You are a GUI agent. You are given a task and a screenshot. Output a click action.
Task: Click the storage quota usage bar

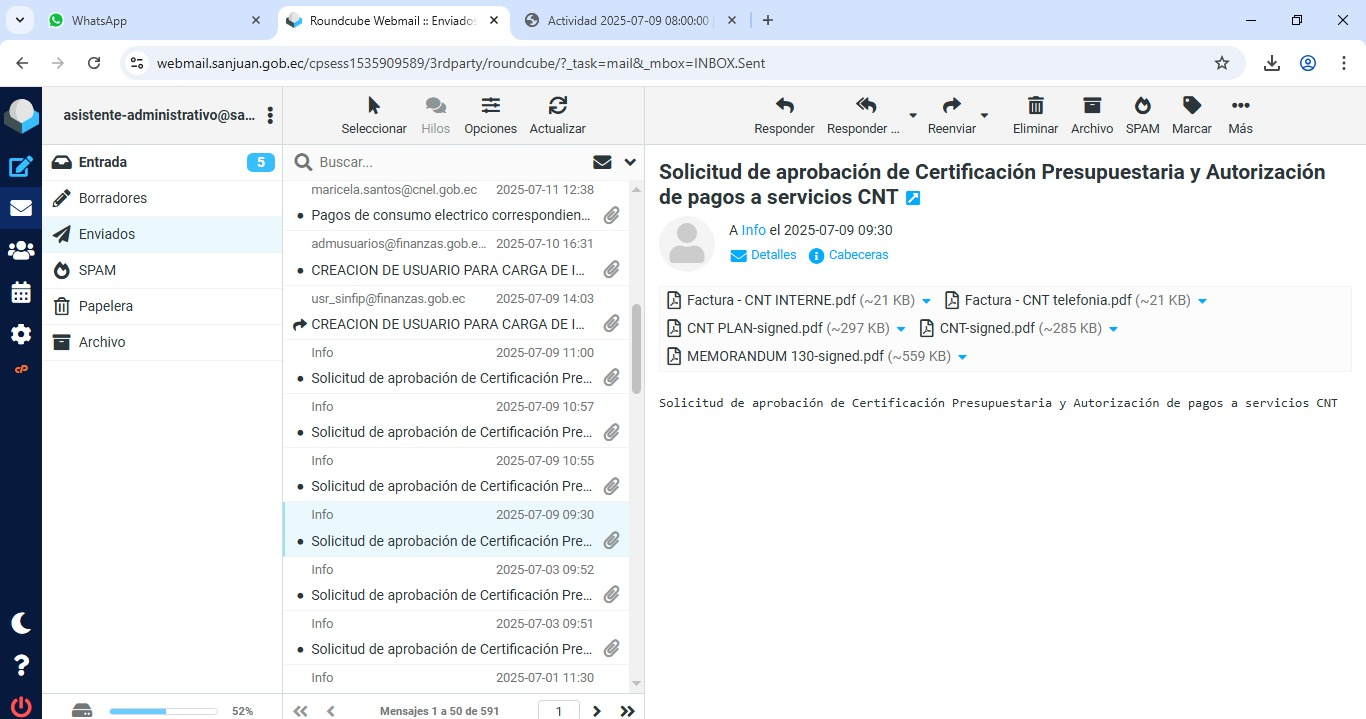[x=163, y=711]
